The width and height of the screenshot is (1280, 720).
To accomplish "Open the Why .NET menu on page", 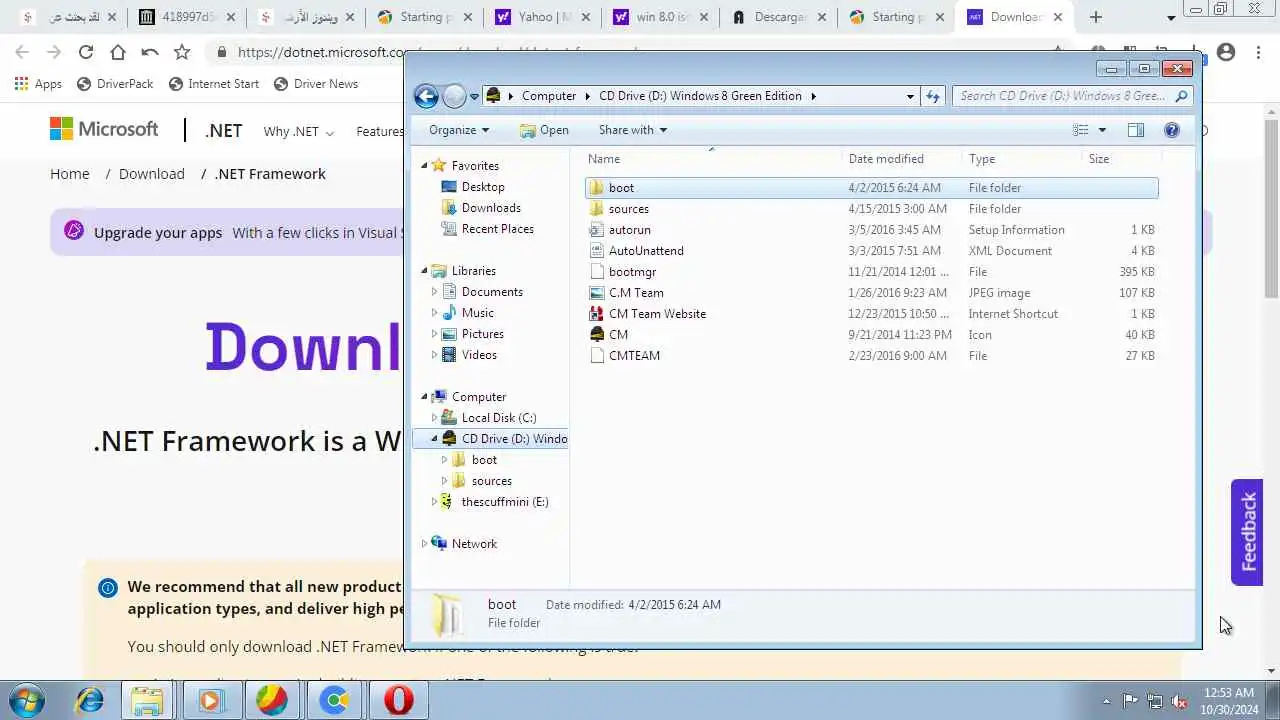I will tap(298, 131).
